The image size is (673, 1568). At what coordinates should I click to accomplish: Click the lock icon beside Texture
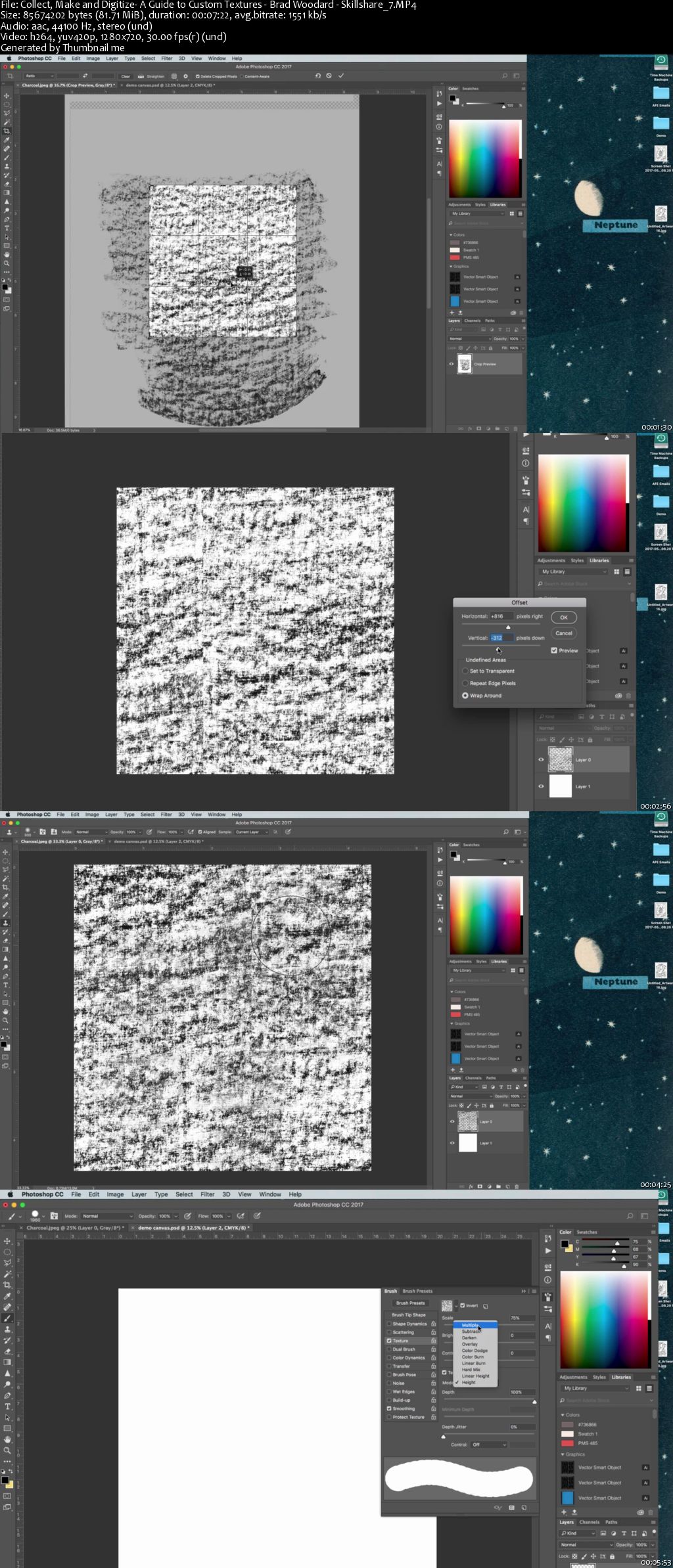tap(434, 1341)
